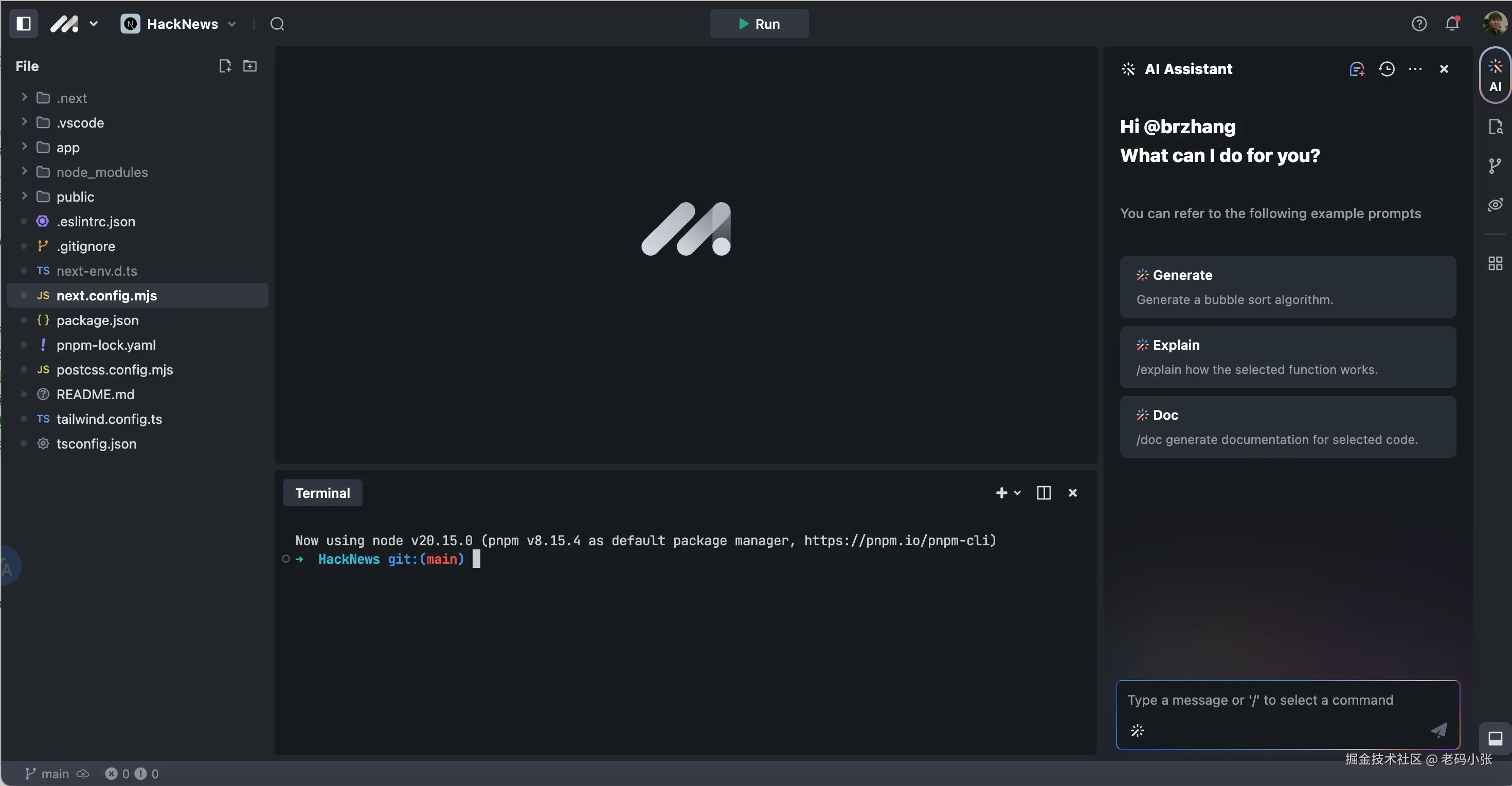Screen dimensions: 1512x786
Task: Open the help question mark icon
Action: (1419, 24)
